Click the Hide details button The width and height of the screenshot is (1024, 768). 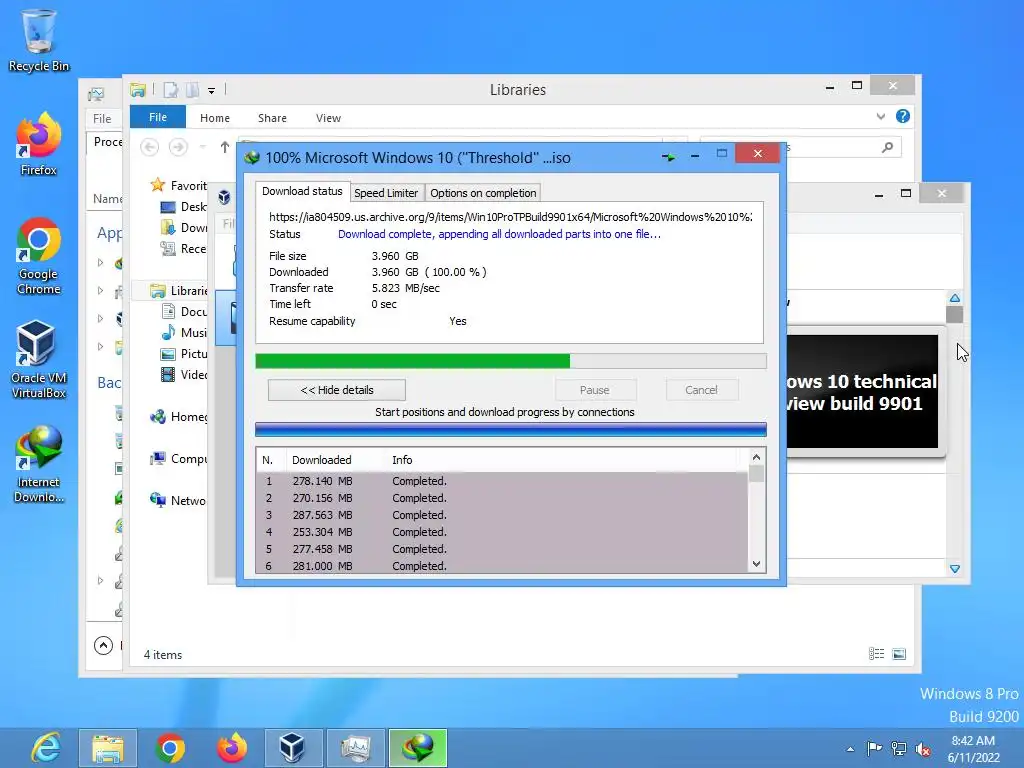pyautogui.click(x=337, y=390)
